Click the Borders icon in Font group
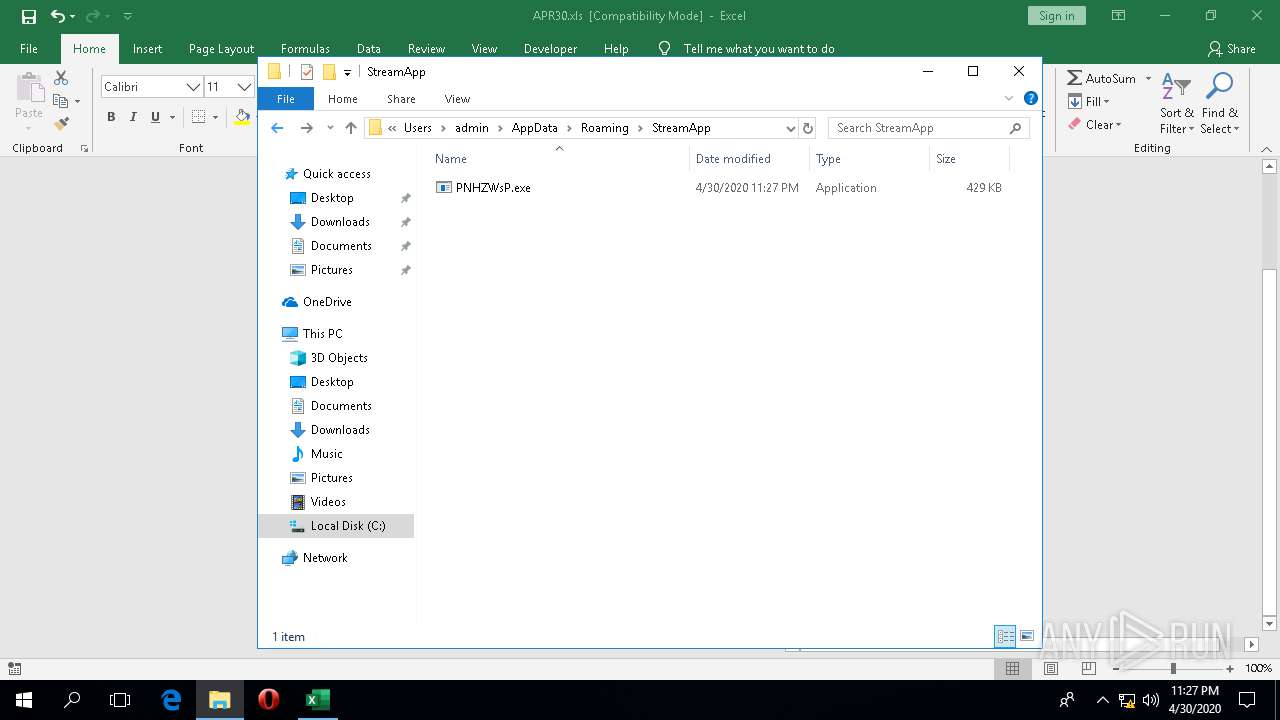 (198, 117)
